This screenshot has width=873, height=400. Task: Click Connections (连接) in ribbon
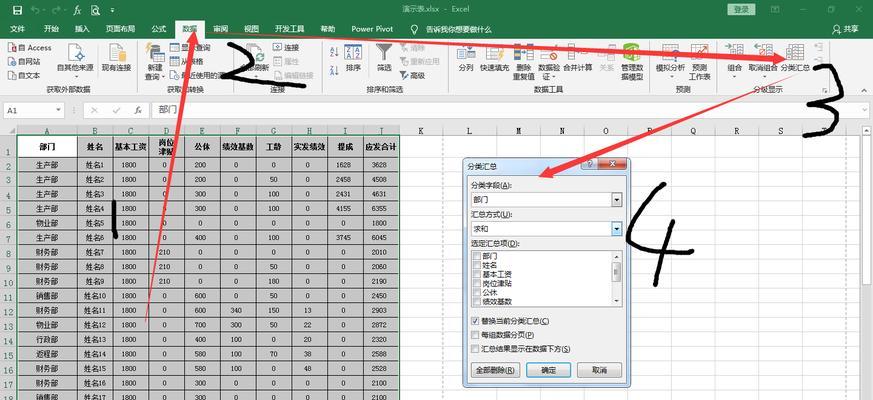[286, 48]
